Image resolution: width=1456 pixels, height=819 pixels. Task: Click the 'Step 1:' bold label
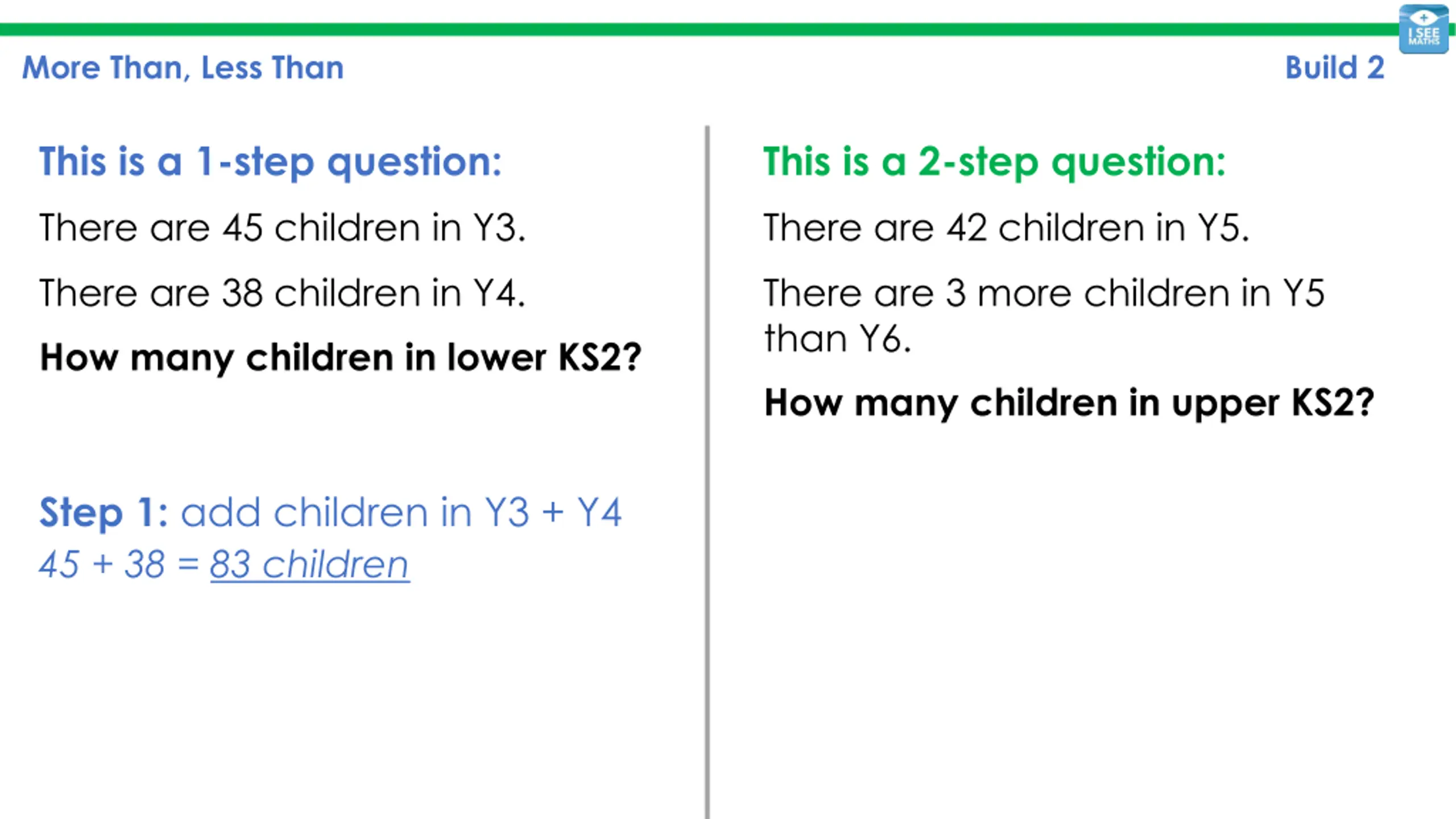coord(104,512)
